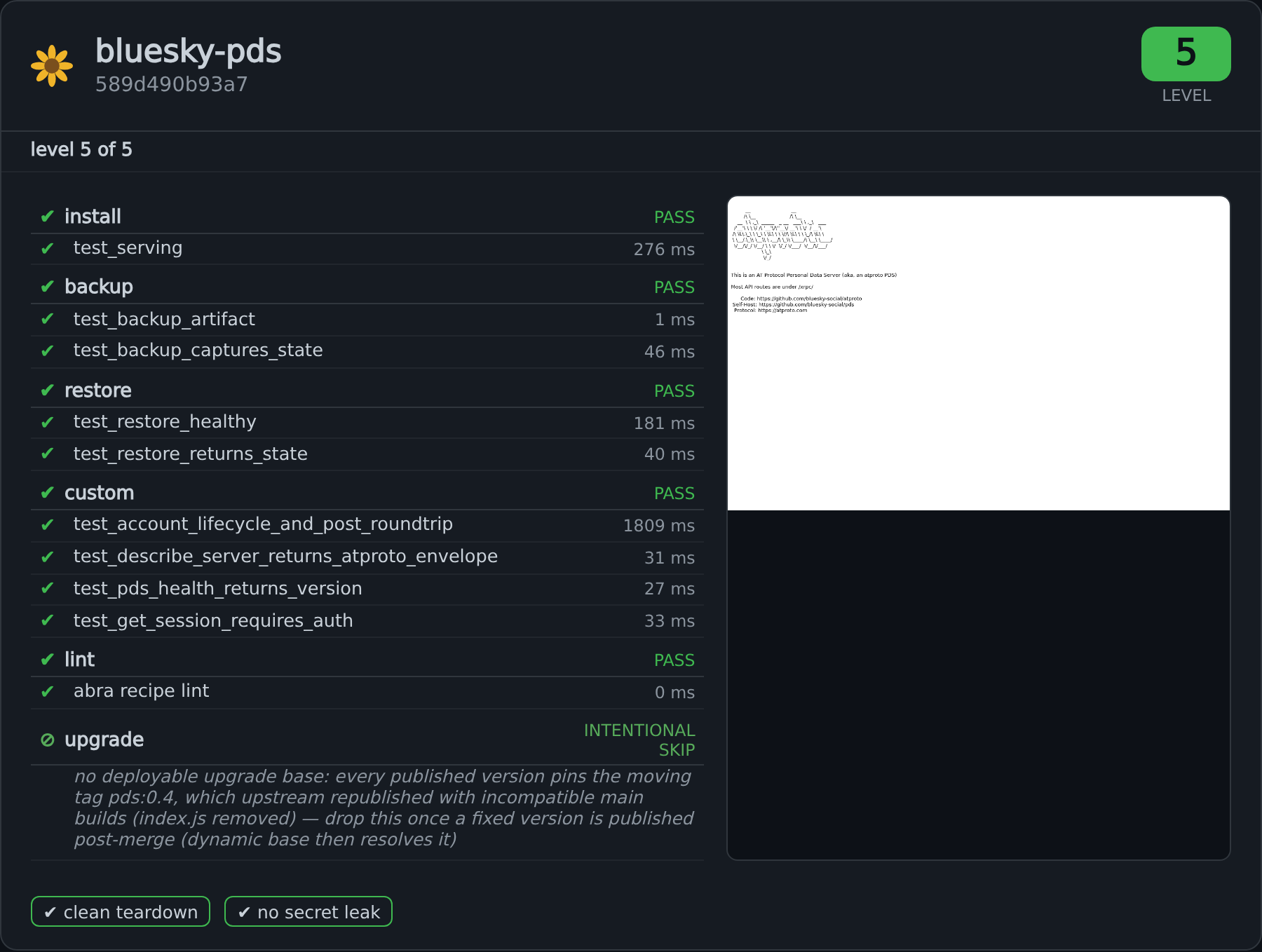This screenshot has height=952, width=1262.
Task: Click the 31 ms duration value
Action: pos(670,558)
